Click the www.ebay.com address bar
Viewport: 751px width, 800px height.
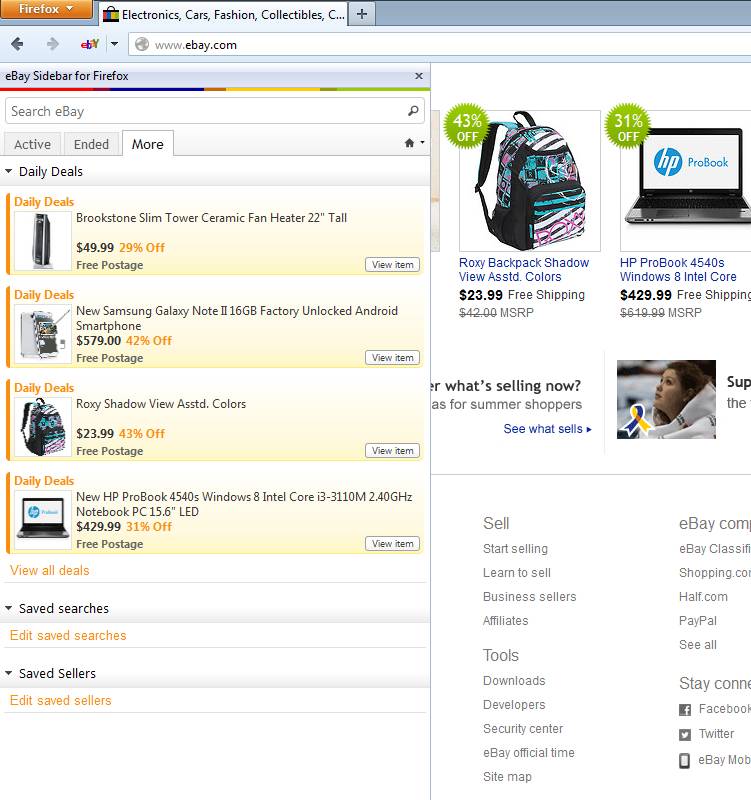point(439,45)
